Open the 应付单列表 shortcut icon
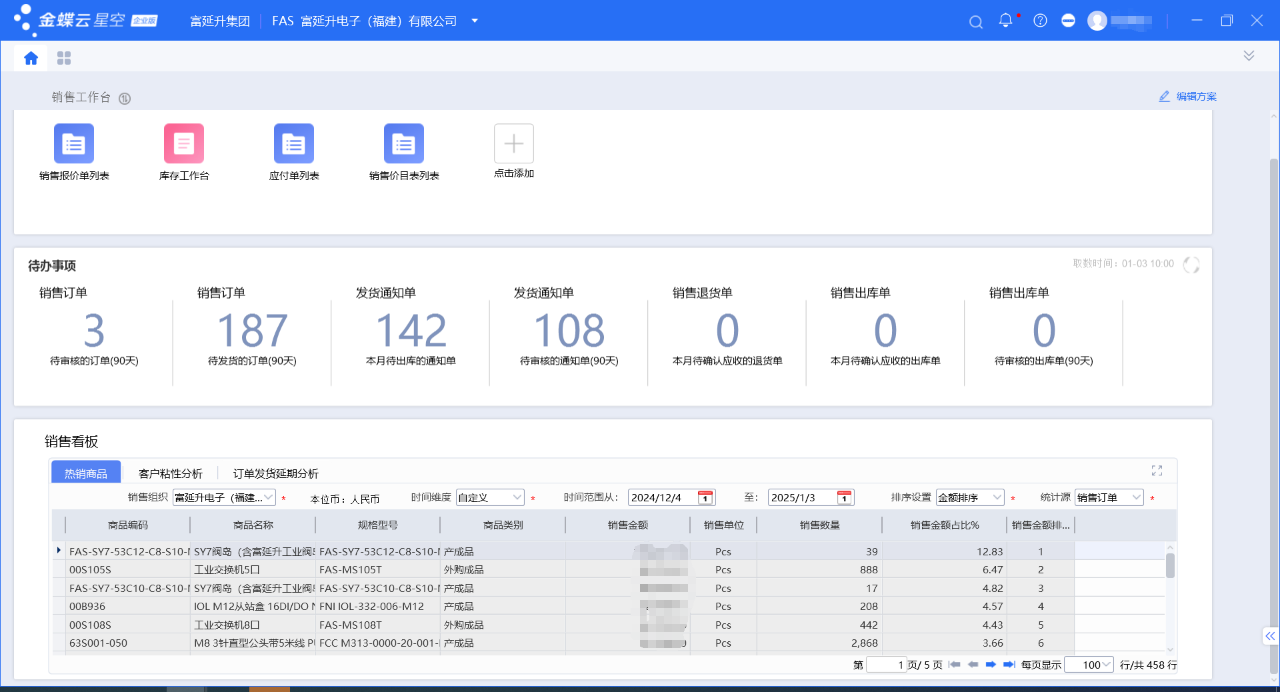This screenshot has height=692, width=1280. [294, 144]
